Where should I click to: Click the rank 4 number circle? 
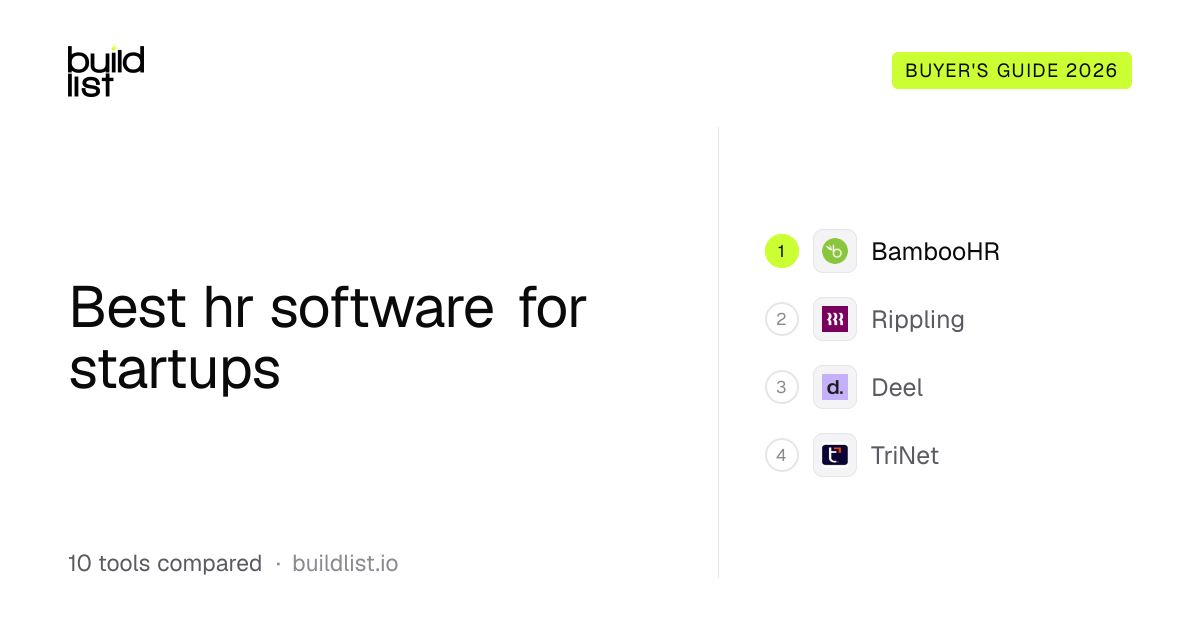click(x=782, y=455)
